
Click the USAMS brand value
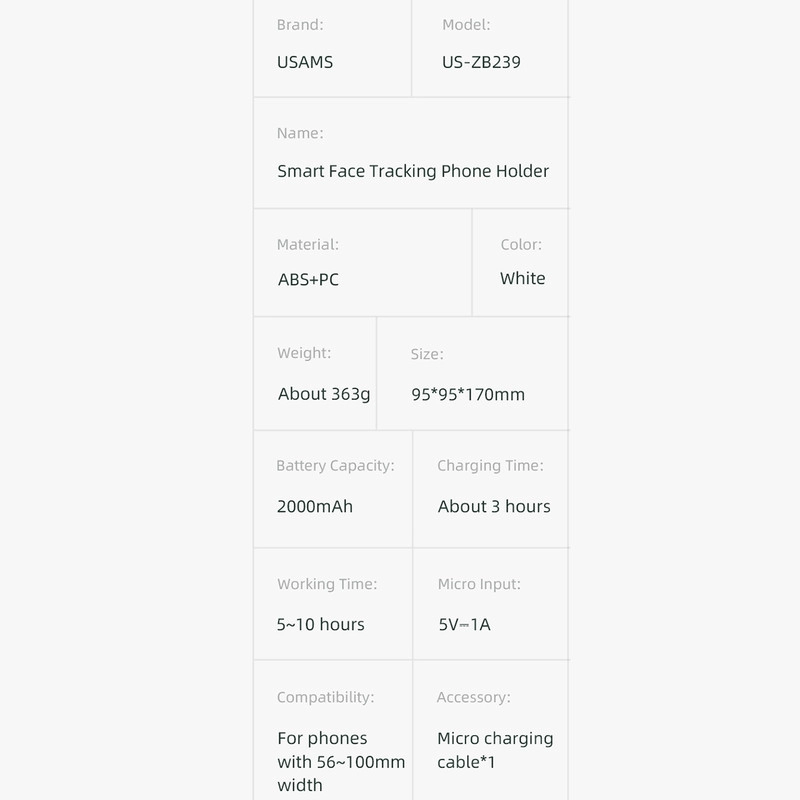click(x=305, y=62)
